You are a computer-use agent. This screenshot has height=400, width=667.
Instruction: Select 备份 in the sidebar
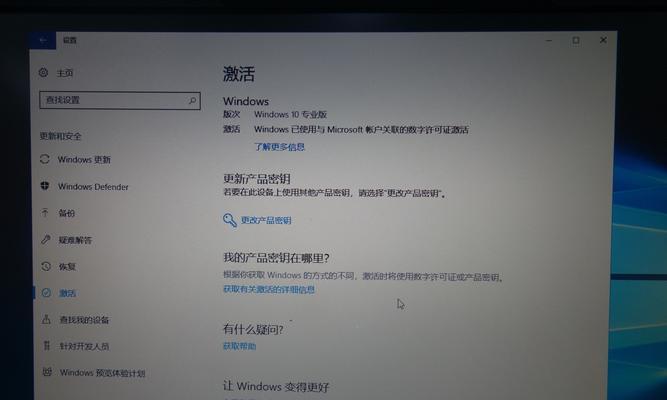[66, 213]
